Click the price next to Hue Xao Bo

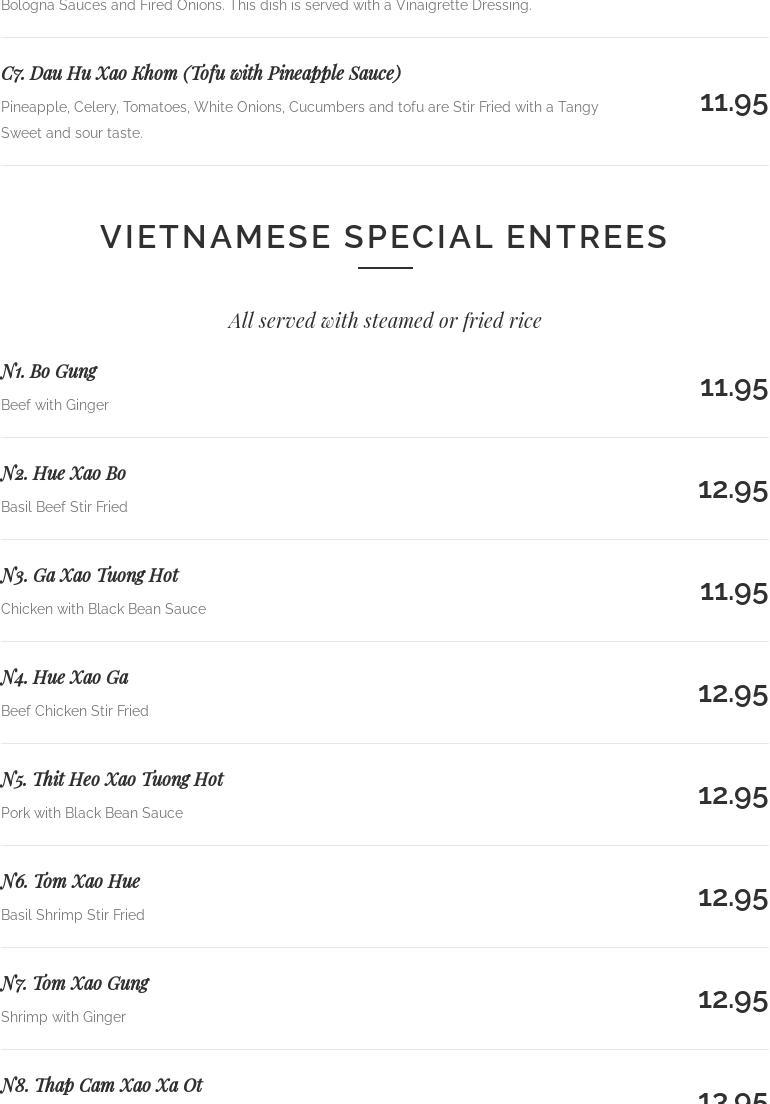(x=732, y=488)
